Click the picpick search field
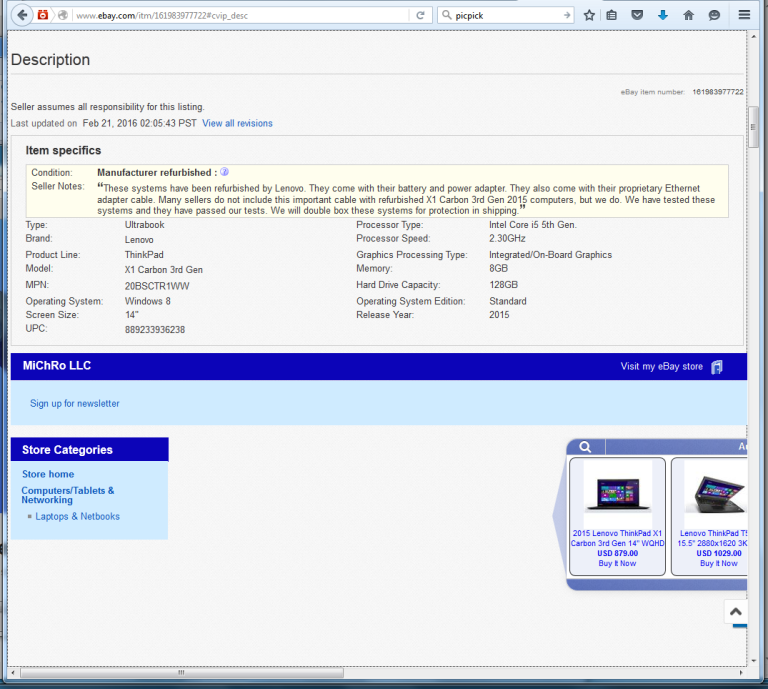768x689 pixels. (507, 15)
